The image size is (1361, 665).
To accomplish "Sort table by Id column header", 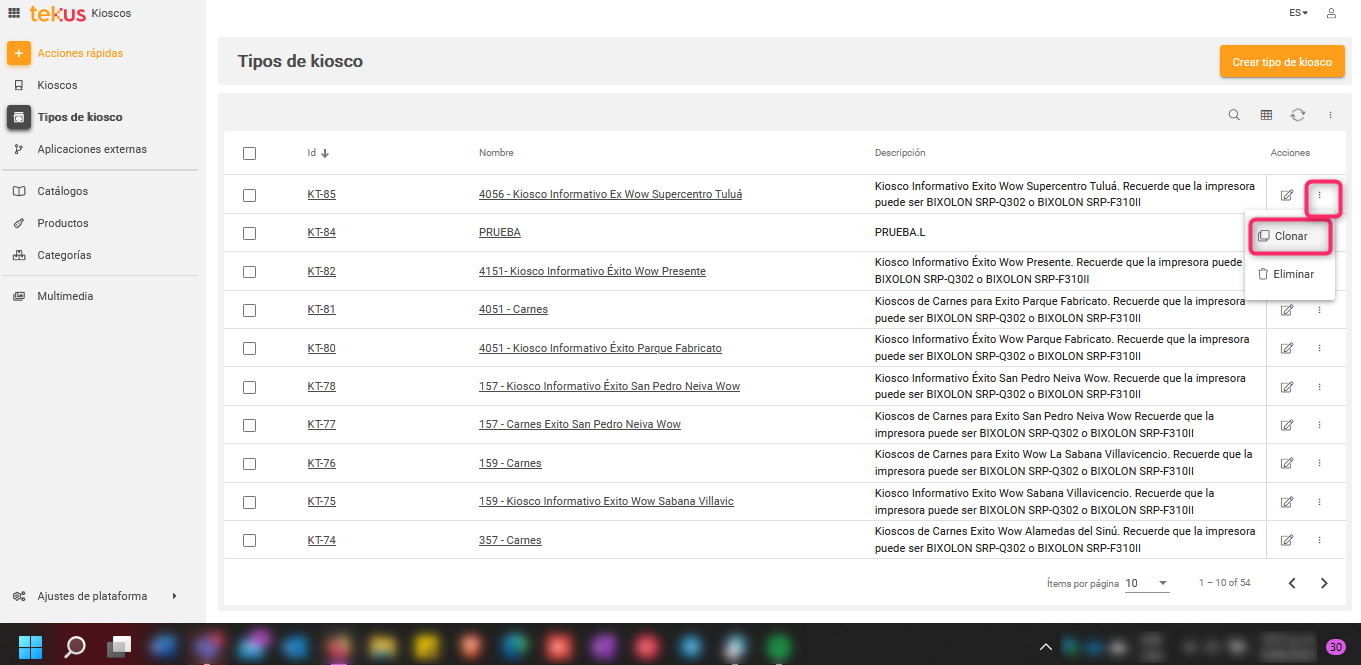I will click(x=317, y=153).
